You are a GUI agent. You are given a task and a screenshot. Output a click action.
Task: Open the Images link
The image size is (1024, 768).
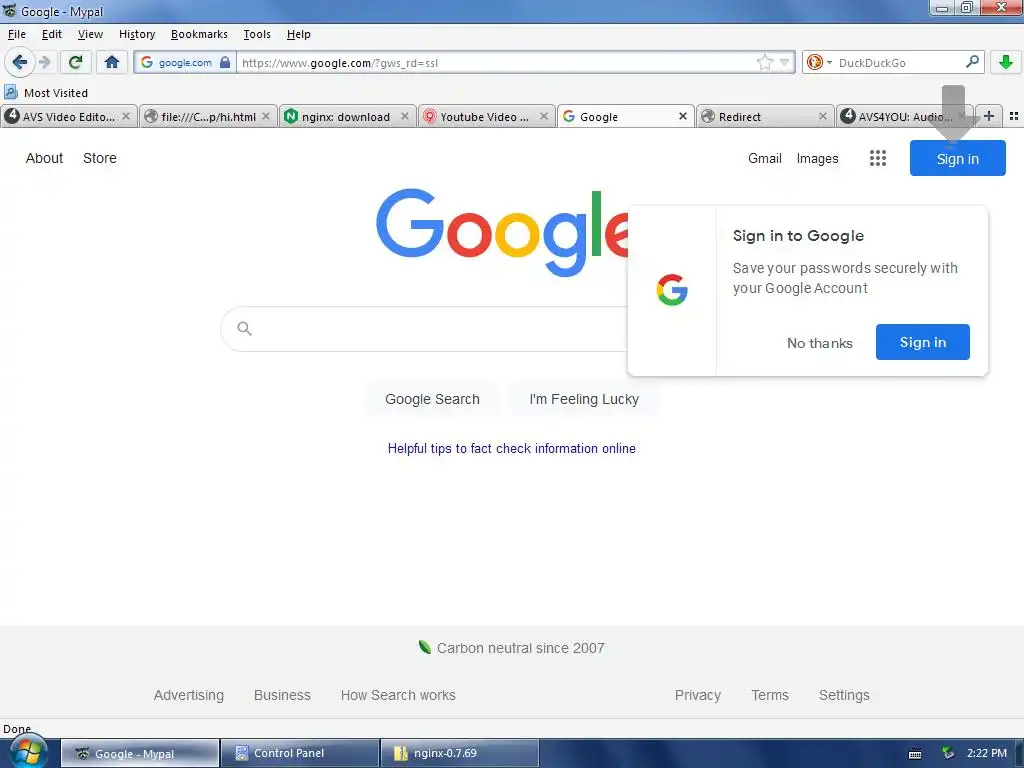(817, 158)
